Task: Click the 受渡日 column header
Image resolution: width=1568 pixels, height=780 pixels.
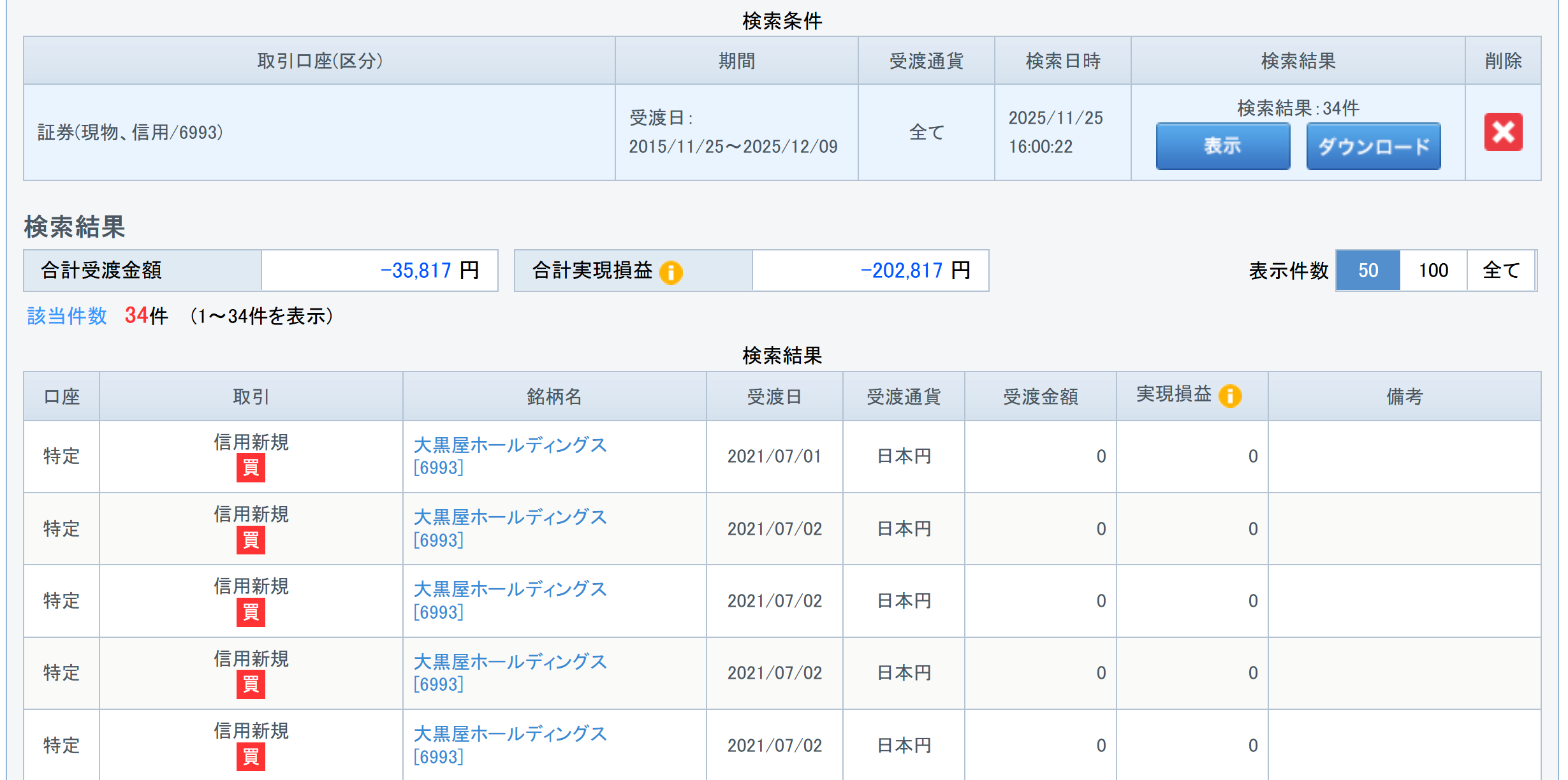Action: (x=774, y=396)
